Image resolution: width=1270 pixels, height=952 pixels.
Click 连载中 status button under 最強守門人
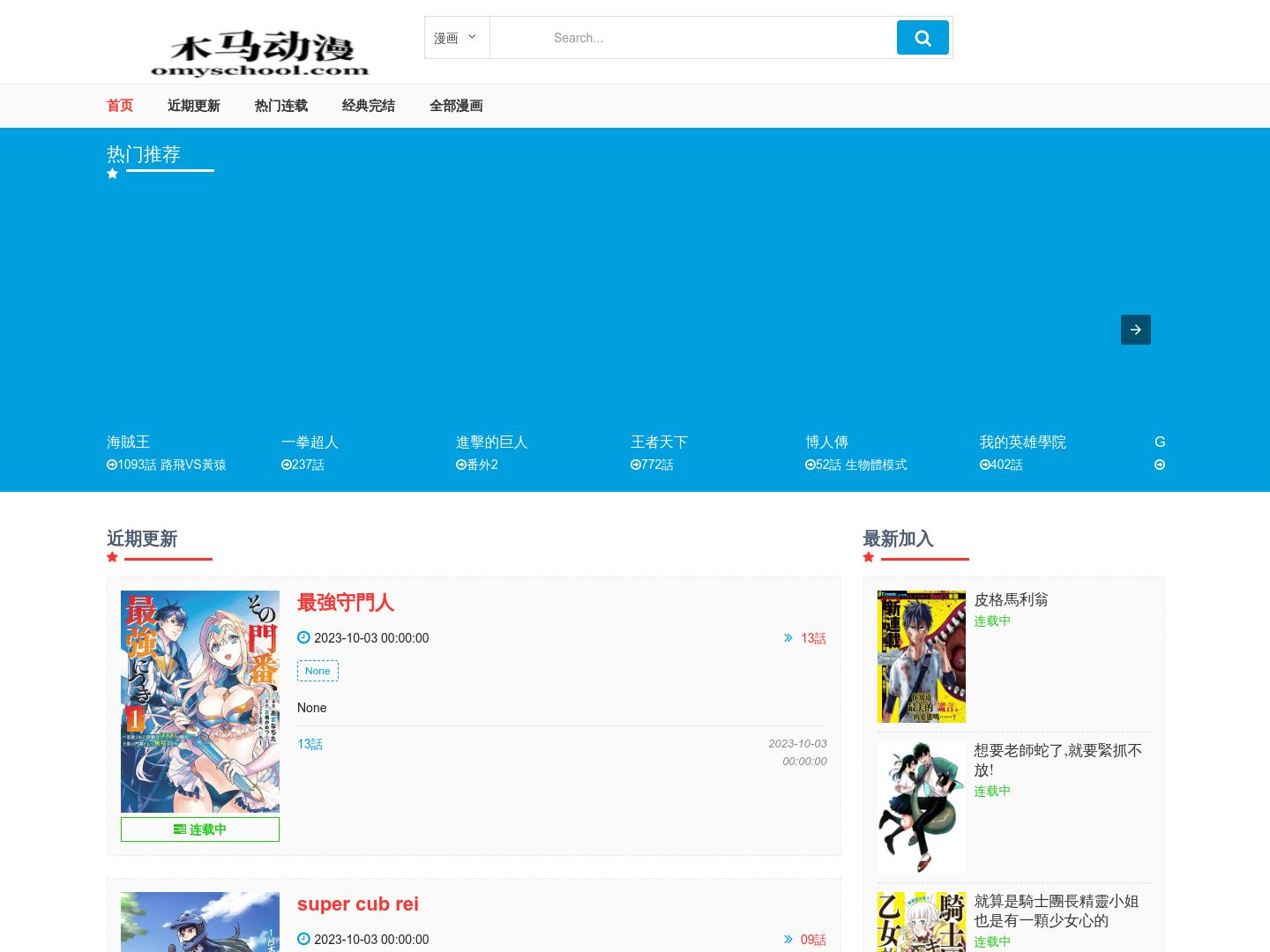[200, 829]
